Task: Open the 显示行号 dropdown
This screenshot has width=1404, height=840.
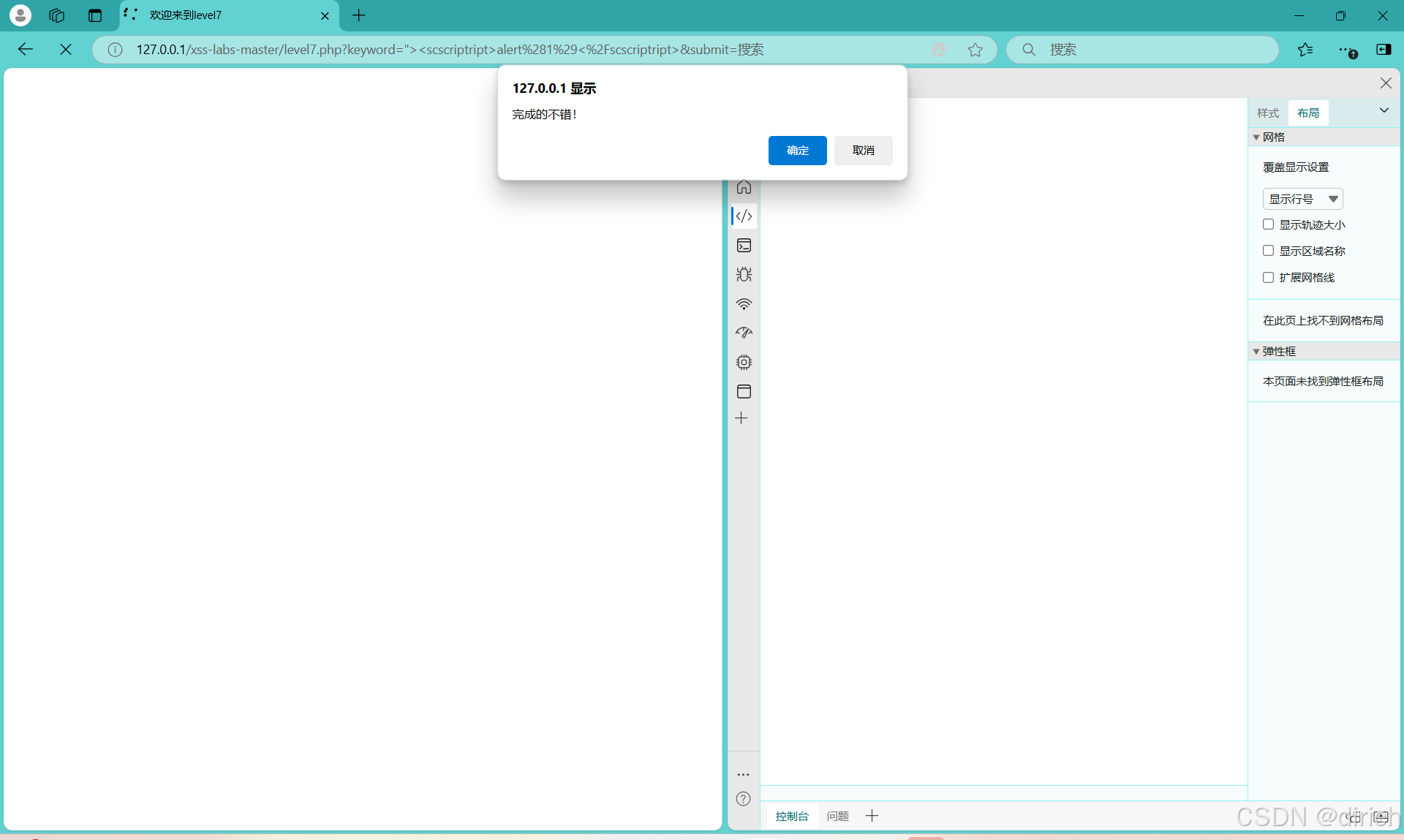Action: pyautogui.click(x=1302, y=199)
